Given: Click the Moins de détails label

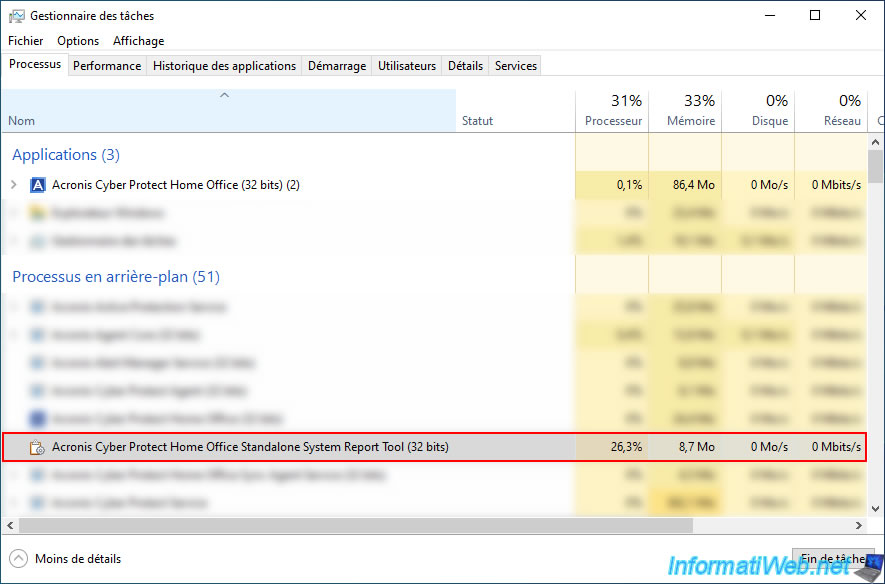Looking at the screenshot, I should click(x=78, y=559).
